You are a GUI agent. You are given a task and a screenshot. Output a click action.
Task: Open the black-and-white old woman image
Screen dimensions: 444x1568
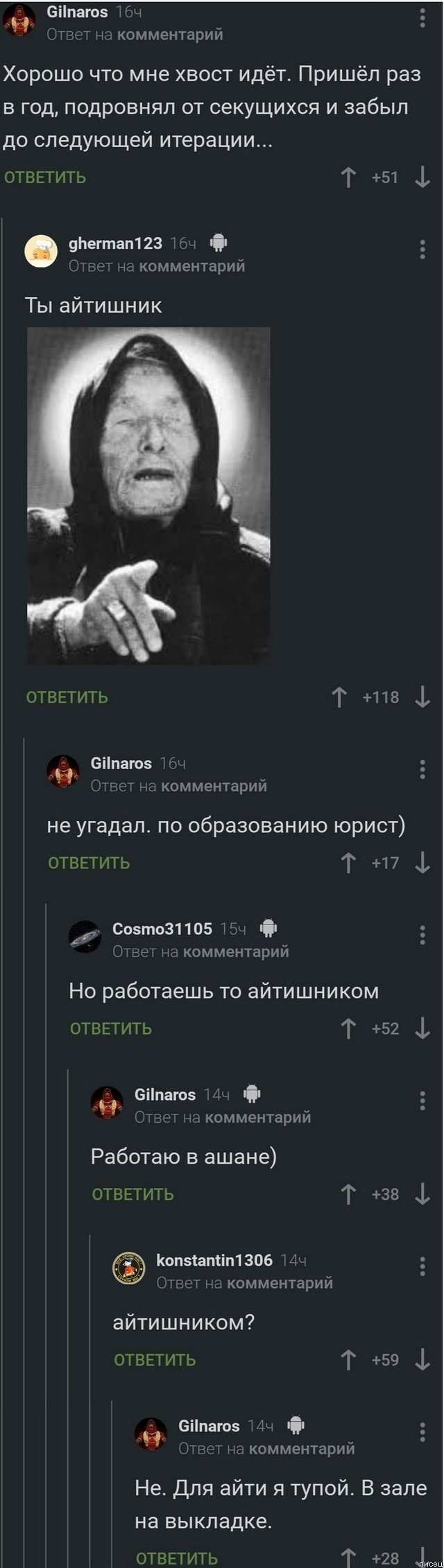coord(148,496)
